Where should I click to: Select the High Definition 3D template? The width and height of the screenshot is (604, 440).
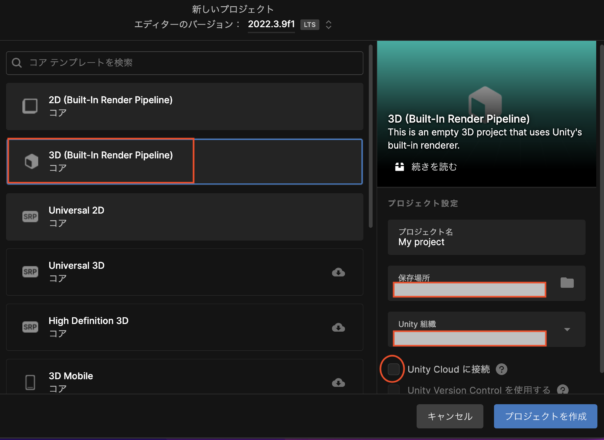tap(185, 327)
